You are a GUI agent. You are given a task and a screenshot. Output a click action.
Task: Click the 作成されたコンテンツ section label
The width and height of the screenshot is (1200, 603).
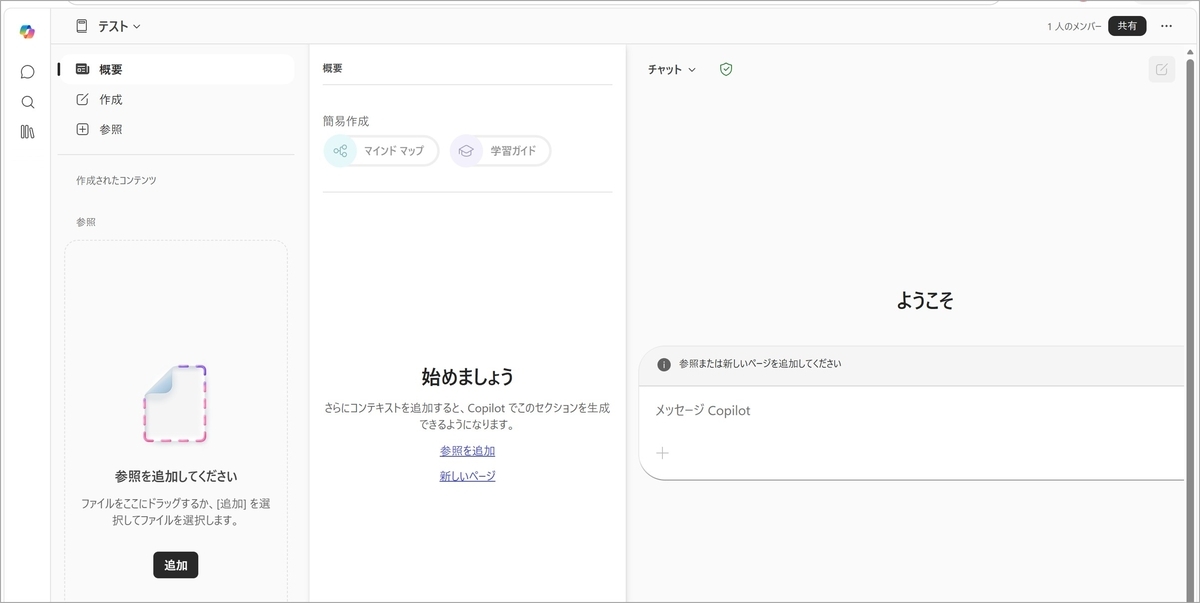tap(116, 181)
